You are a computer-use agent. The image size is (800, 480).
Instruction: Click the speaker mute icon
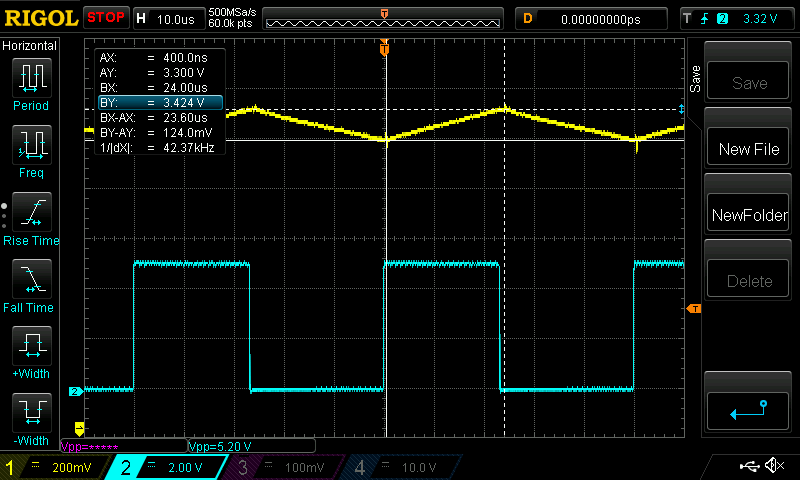click(x=773, y=466)
